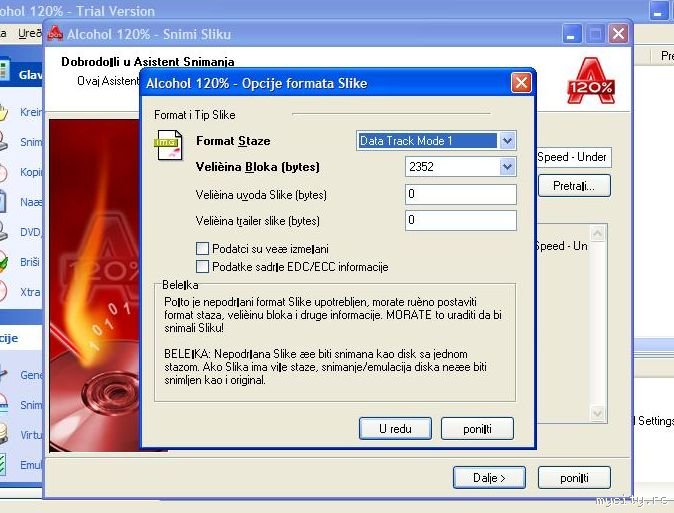674x513 pixels.
Task: Click the Emul sidebar item
Action: pyautogui.click(x=31, y=465)
